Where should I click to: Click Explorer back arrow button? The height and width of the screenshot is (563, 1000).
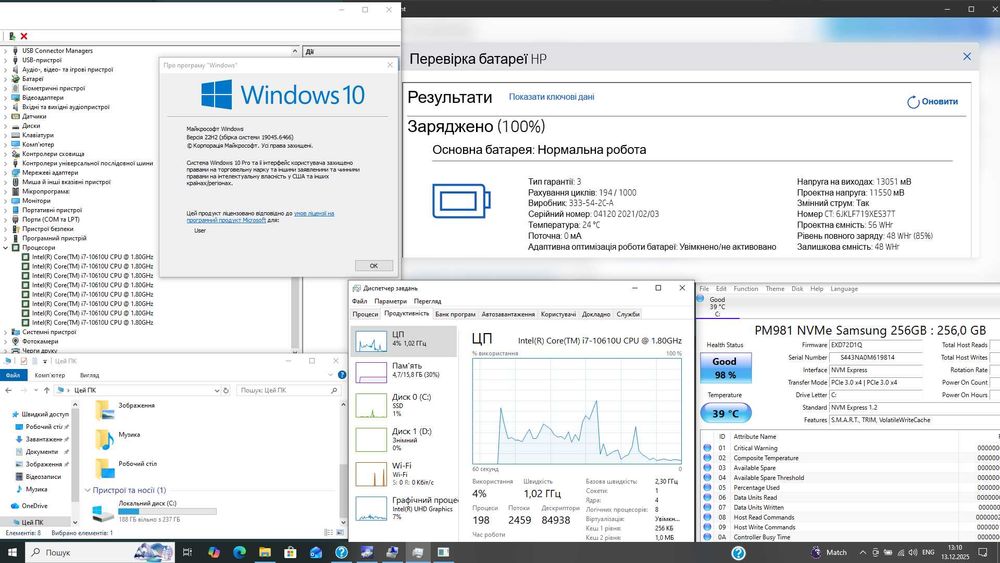8,390
